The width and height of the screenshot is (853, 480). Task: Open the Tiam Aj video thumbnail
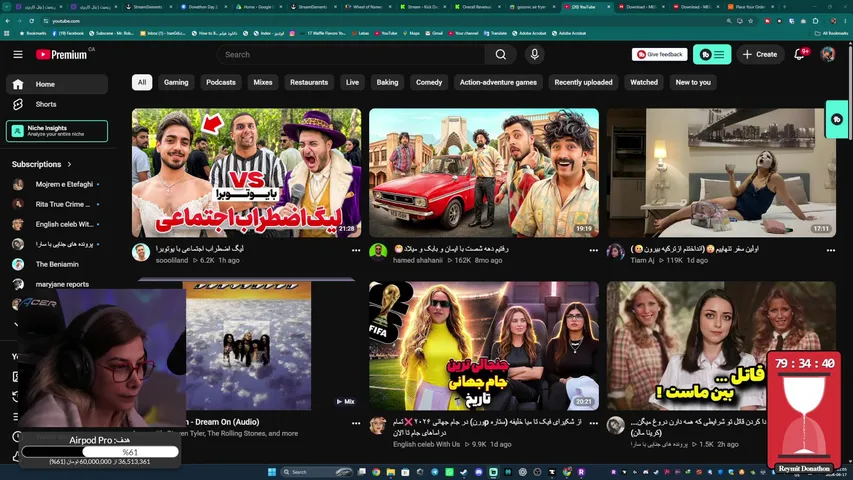click(x=721, y=173)
